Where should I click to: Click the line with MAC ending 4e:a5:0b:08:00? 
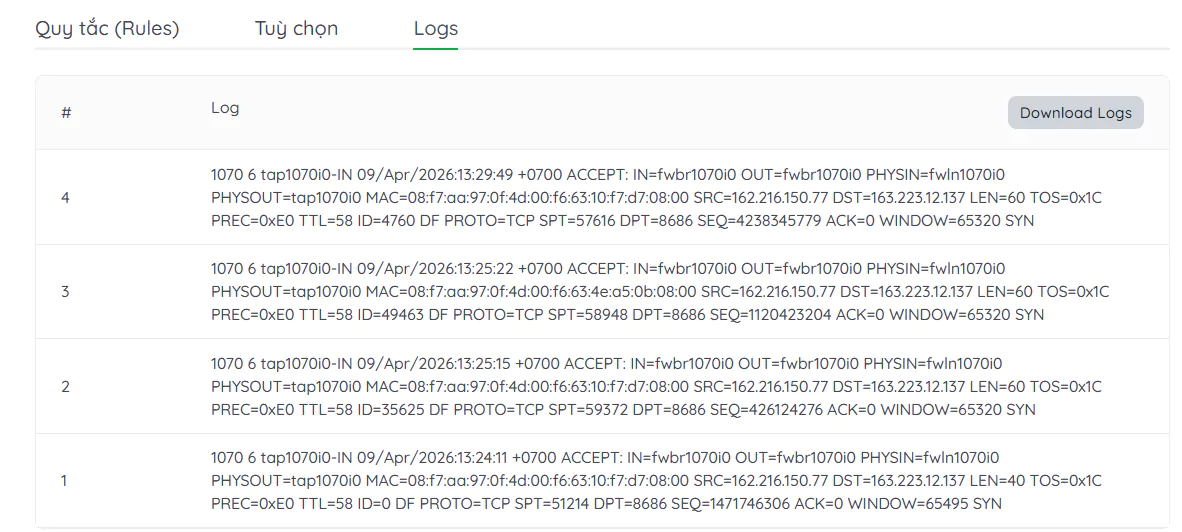[x=660, y=292]
